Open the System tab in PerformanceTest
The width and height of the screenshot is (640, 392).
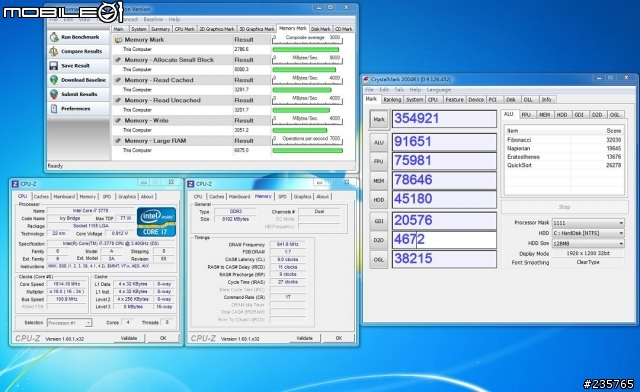click(138, 29)
